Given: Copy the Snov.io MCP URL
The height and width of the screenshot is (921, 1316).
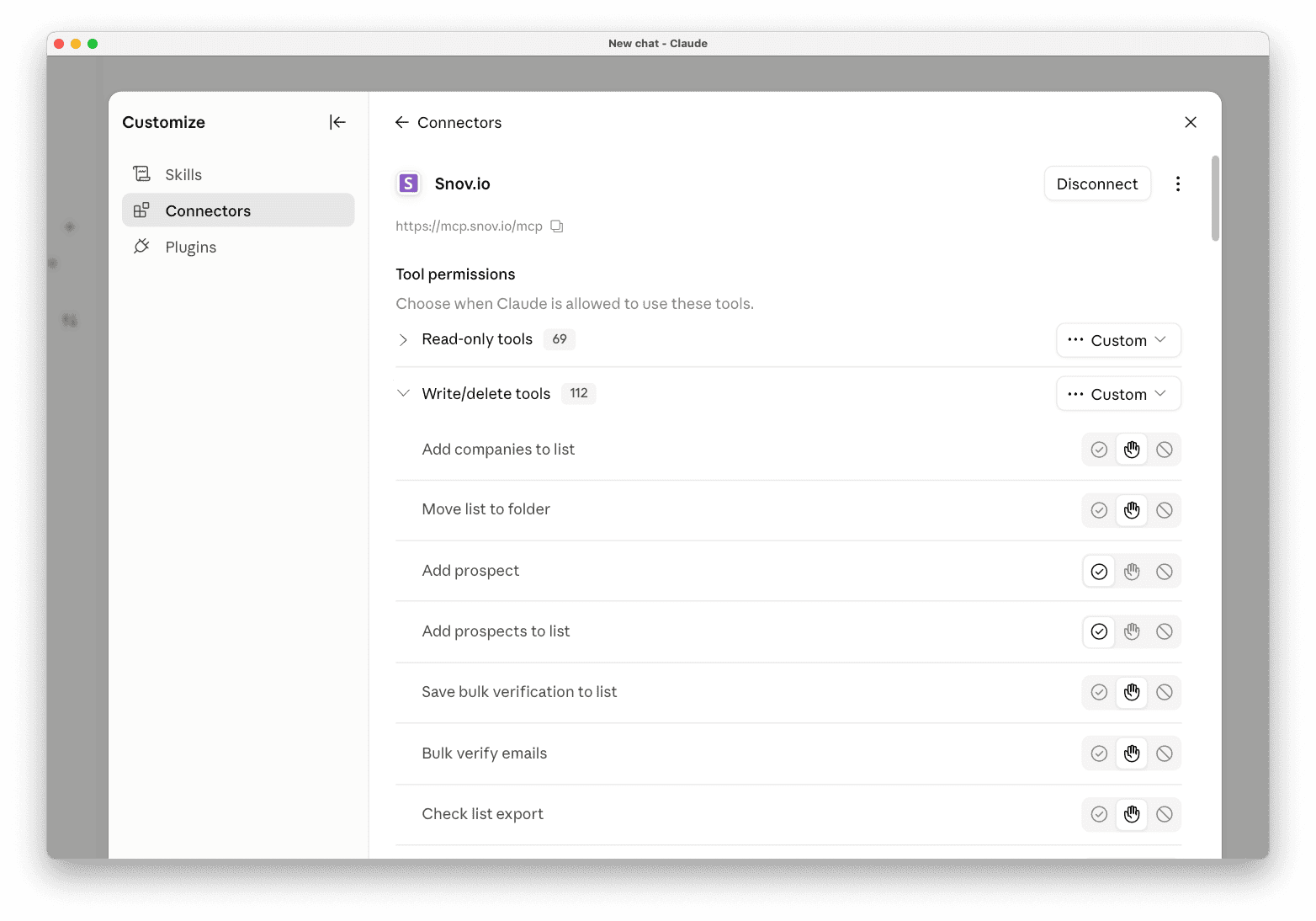Looking at the screenshot, I should (x=557, y=226).
